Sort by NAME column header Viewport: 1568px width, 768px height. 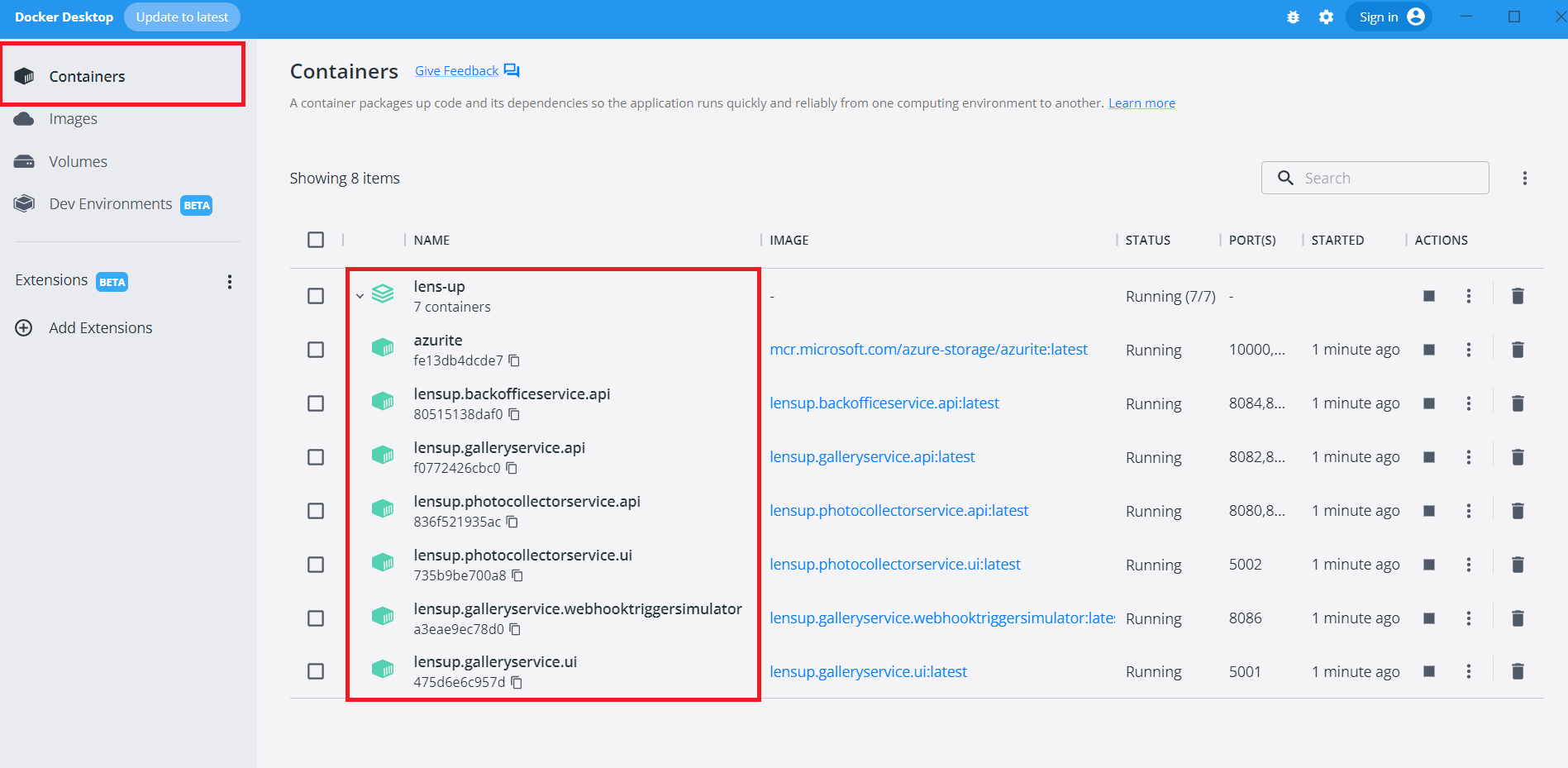(431, 241)
